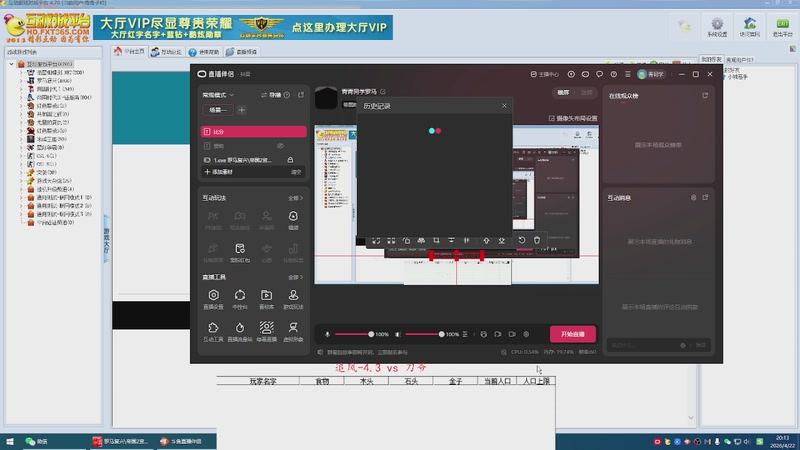Click the reset undo icon on preview toolbar
The image size is (800, 450).
pyautogui.click(x=521, y=240)
